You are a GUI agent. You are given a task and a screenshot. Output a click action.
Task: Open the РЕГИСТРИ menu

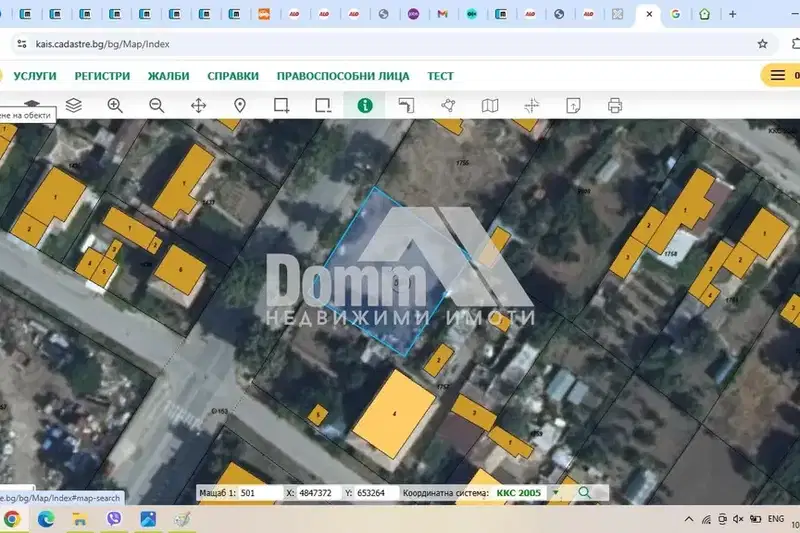pyautogui.click(x=103, y=76)
